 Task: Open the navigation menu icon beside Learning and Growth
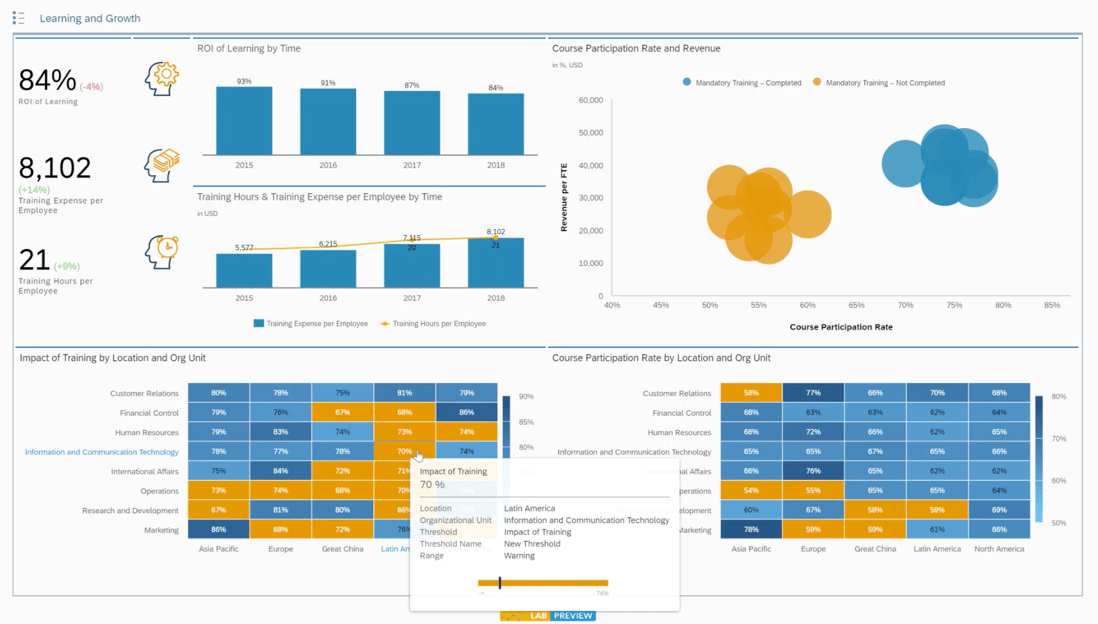[18, 18]
